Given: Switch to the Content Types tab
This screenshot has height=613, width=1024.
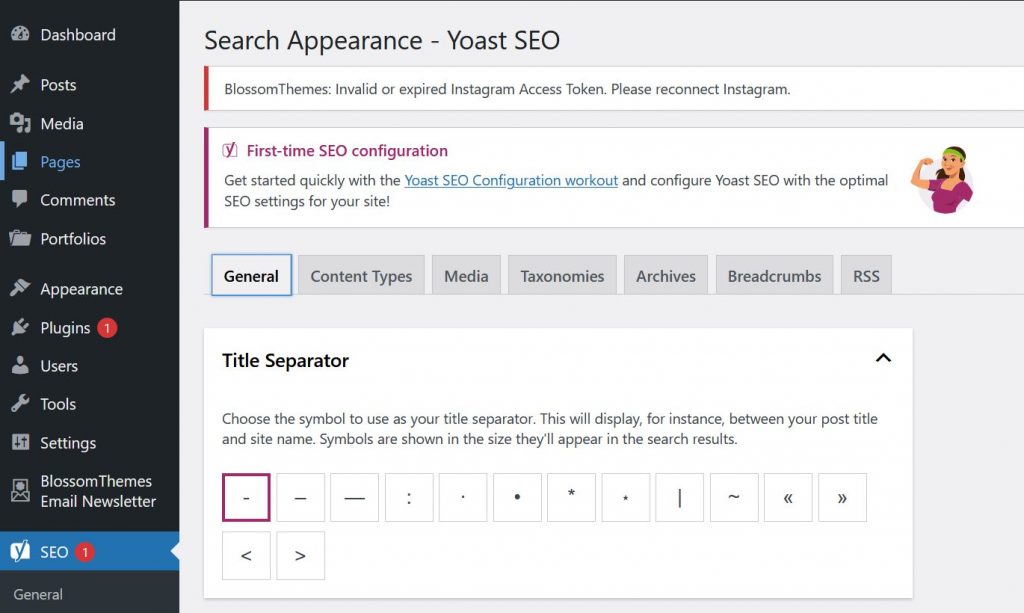Looking at the screenshot, I should pyautogui.click(x=360, y=275).
